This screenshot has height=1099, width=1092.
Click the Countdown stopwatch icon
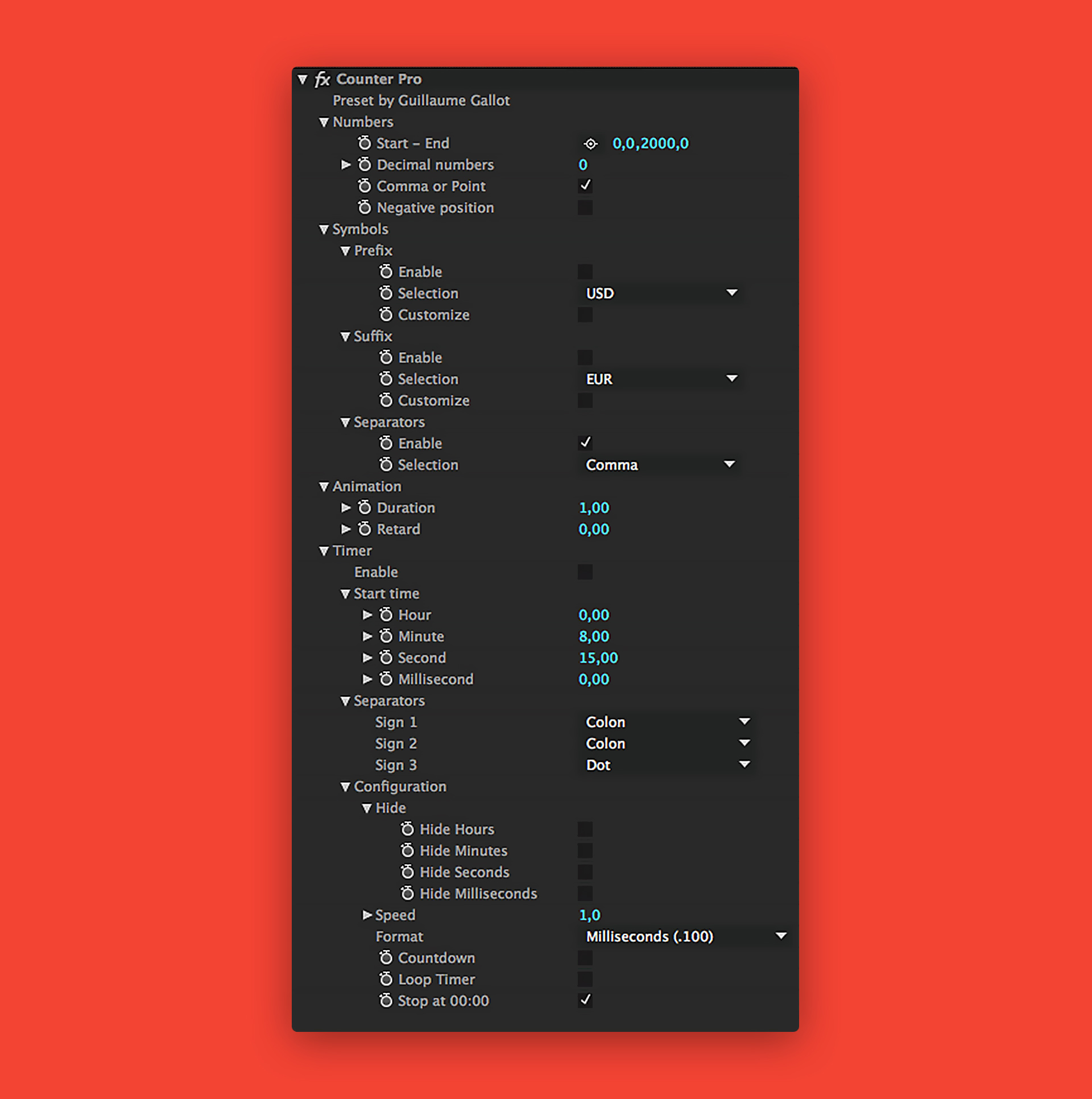(x=386, y=958)
